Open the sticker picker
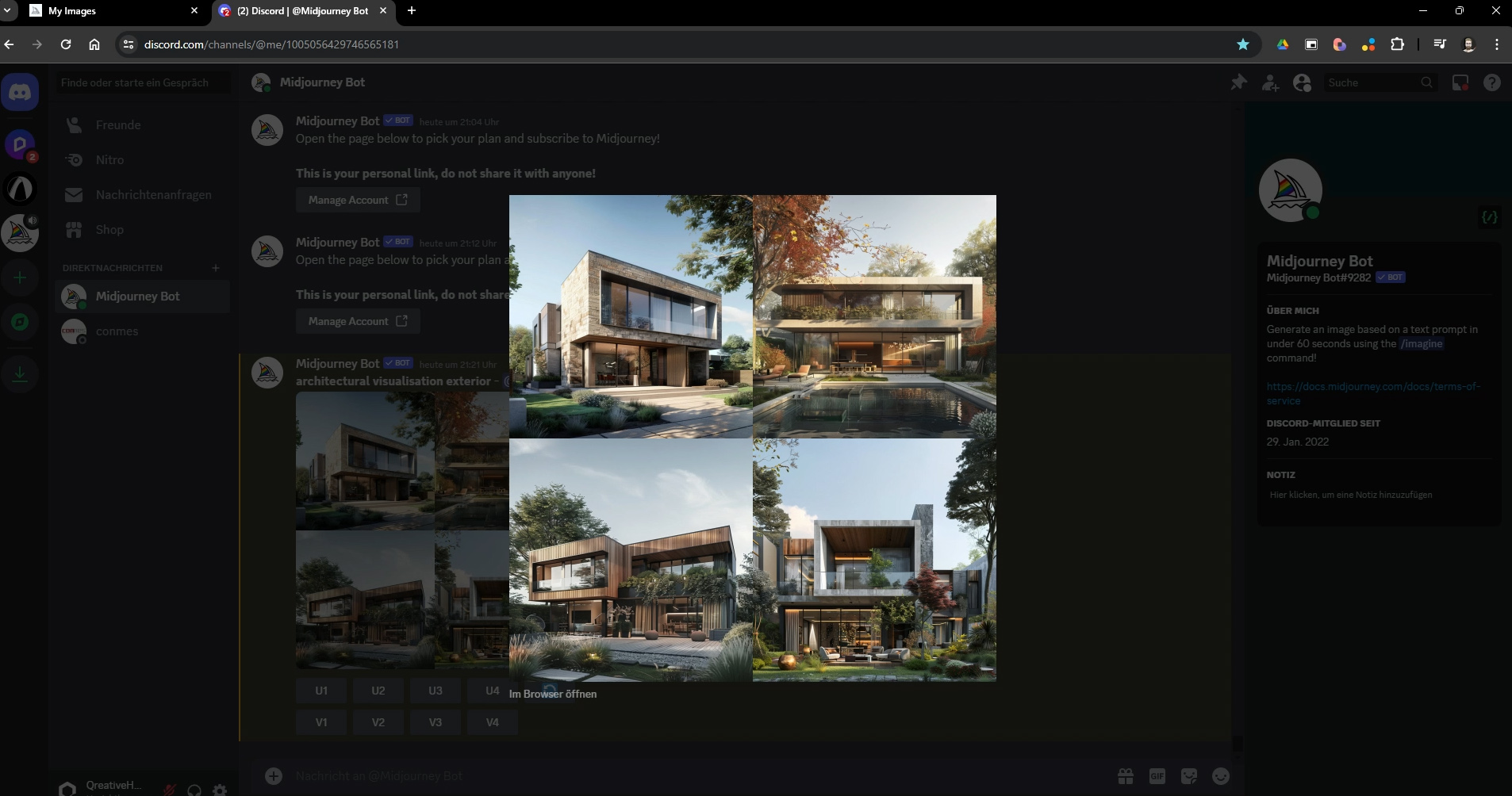This screenshot has height=796, width=1512. [1189, 776]
